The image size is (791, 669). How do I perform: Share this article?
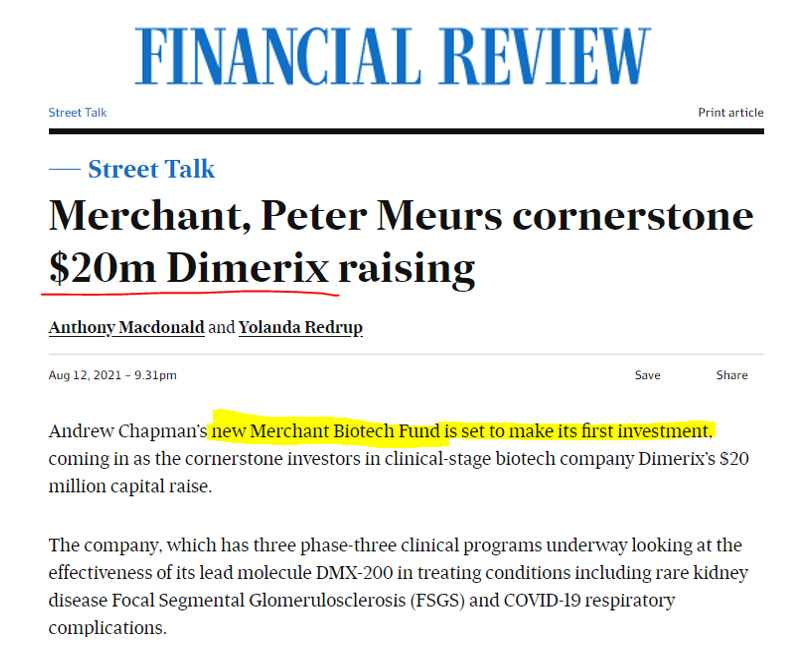click(x=731, y=375)
